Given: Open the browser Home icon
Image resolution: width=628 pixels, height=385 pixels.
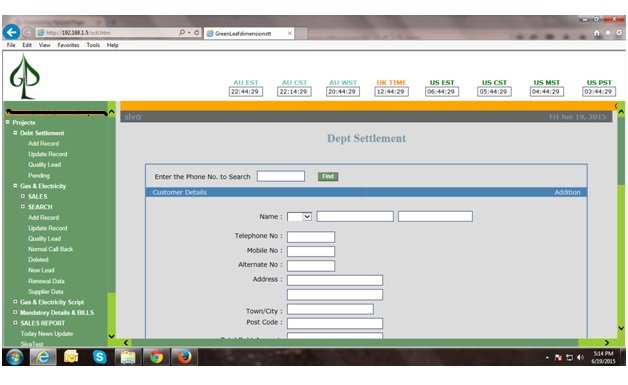Looking at the screenshot, I should pyautogui.click(x=597, y=33).
